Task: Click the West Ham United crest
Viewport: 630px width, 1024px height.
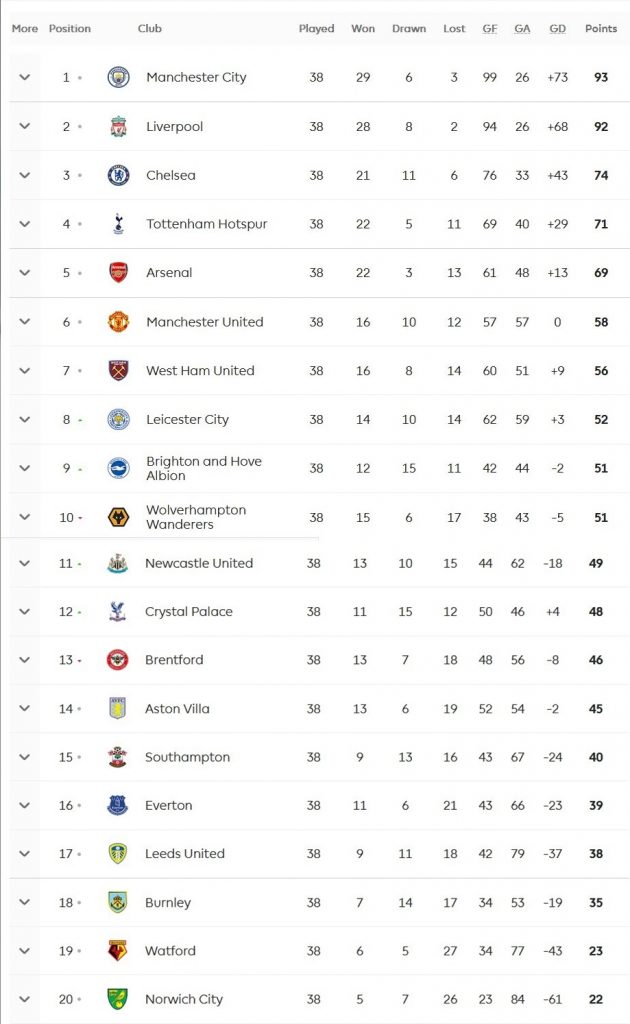Action: pos(119,370)
